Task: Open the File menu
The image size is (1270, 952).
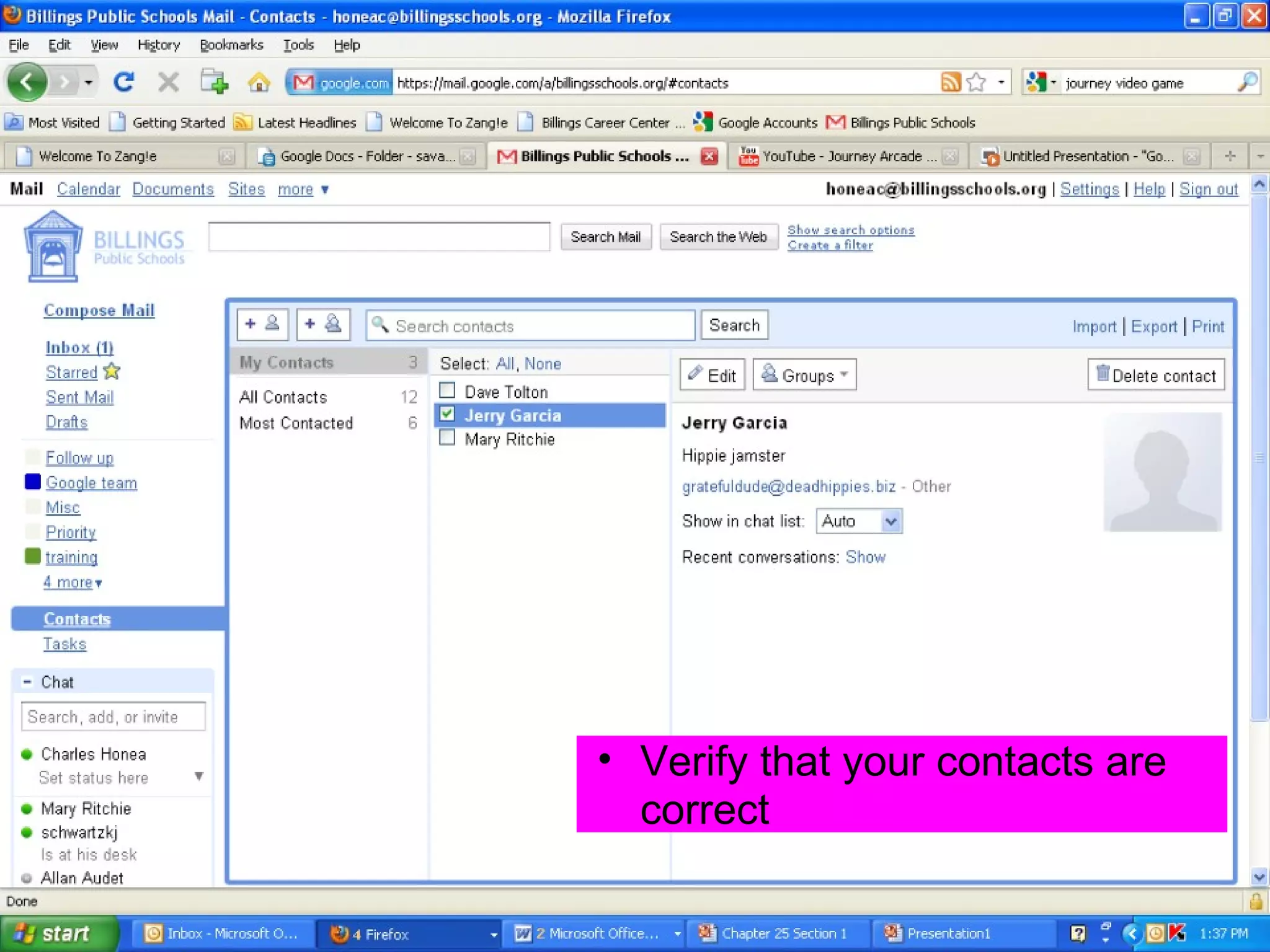Action: click(x=19, y=45)
